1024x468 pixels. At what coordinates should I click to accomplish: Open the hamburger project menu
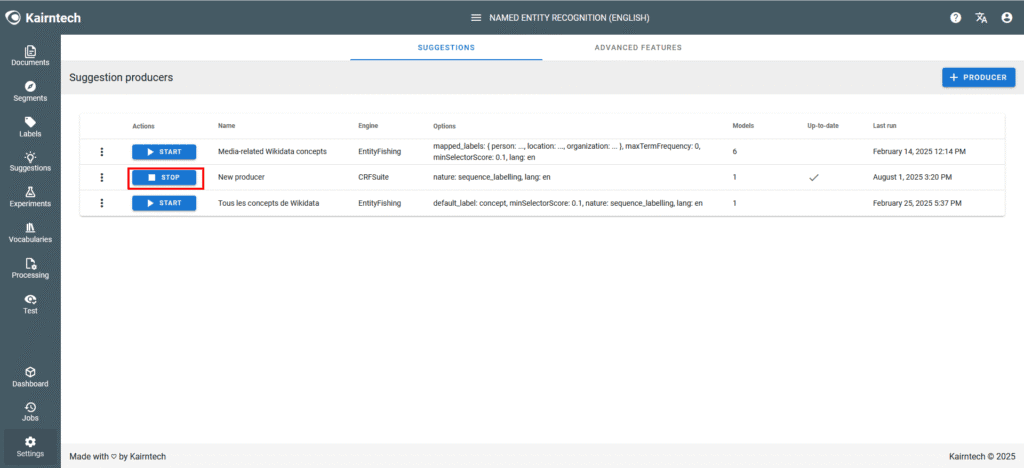[476, 18]
